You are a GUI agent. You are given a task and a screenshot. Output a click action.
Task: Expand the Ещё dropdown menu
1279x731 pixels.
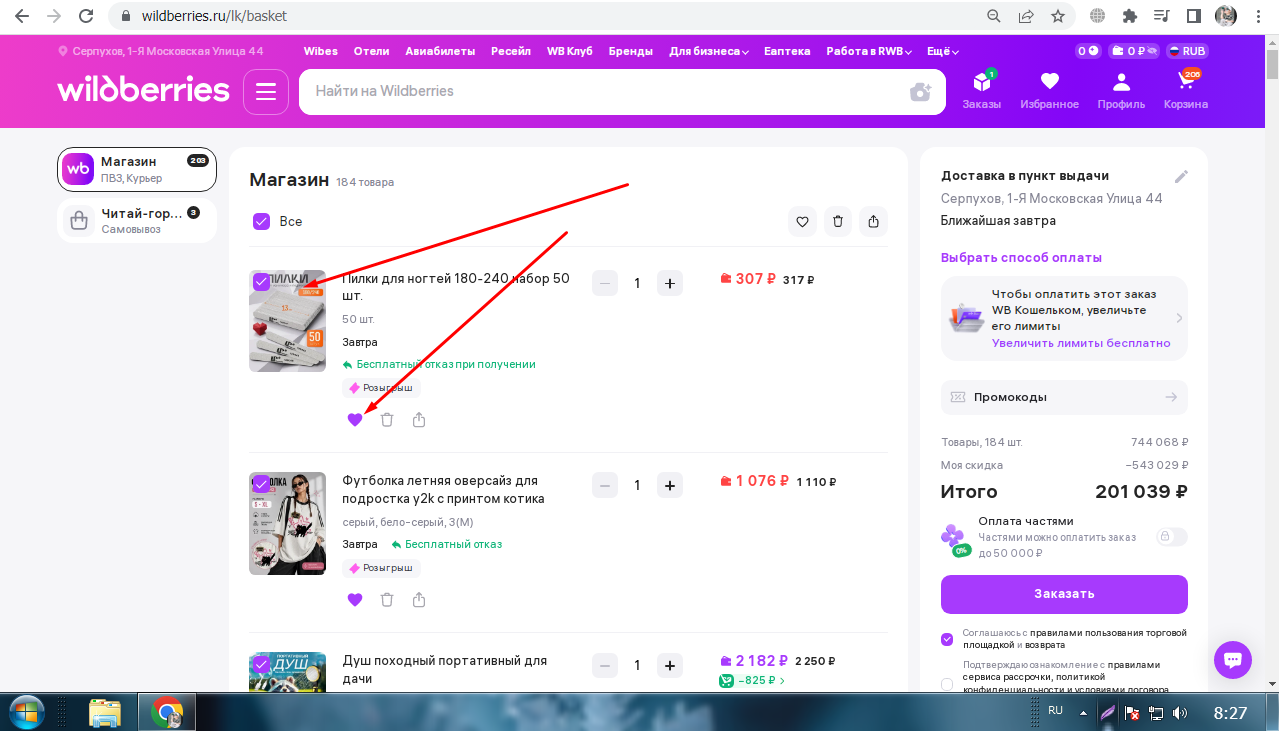(x=943, y=51)
